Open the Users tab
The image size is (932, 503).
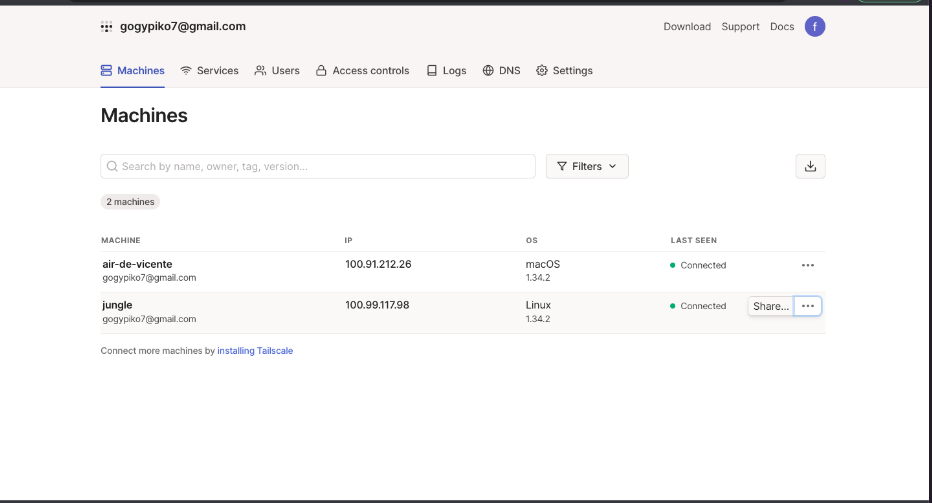277,71
